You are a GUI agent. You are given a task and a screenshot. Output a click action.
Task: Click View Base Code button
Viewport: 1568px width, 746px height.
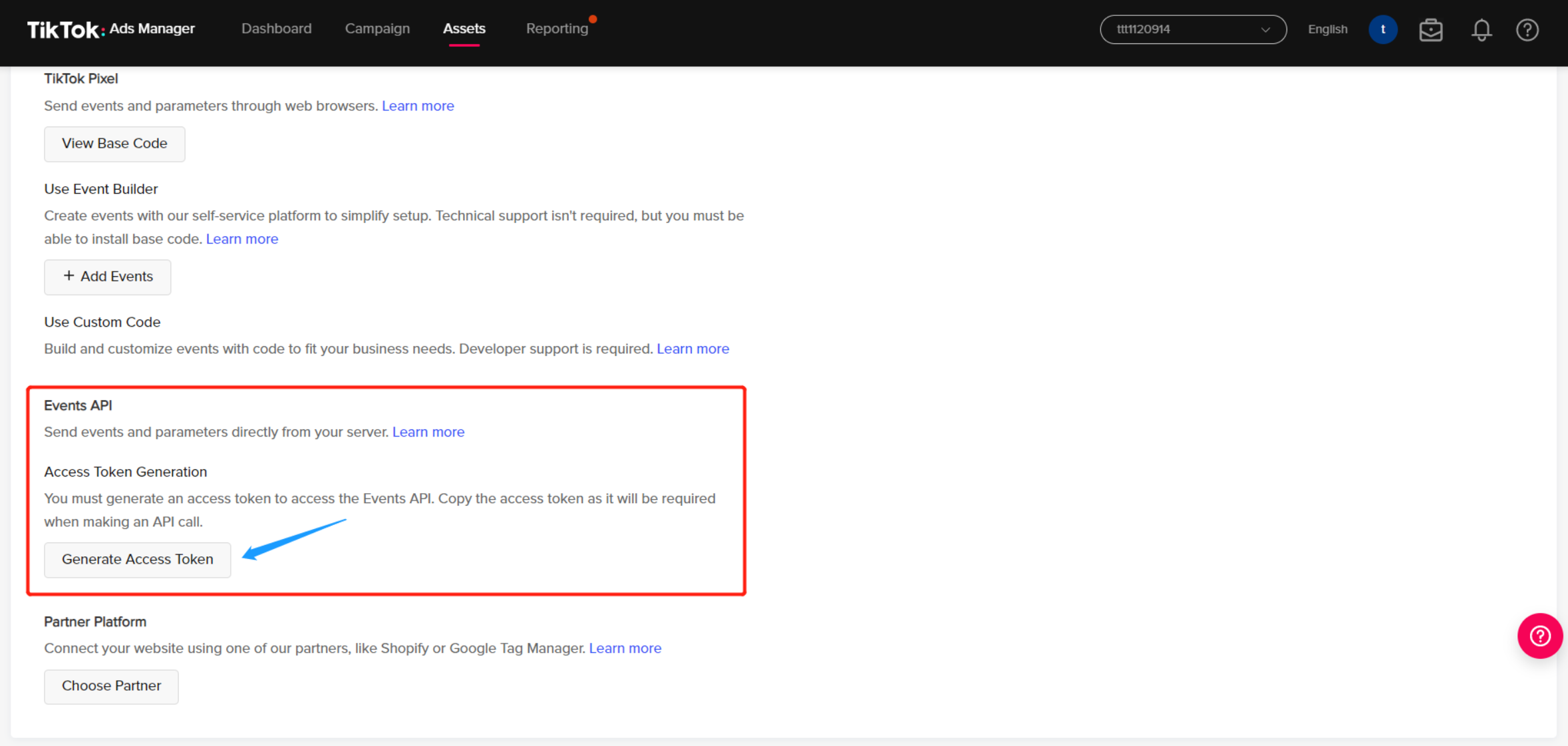pyautogui.click(x=114, y=144)
